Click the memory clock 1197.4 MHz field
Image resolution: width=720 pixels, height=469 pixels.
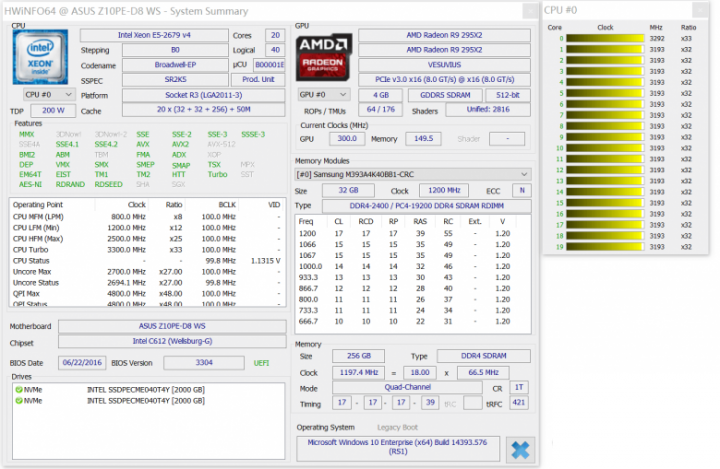pos(358,373)
